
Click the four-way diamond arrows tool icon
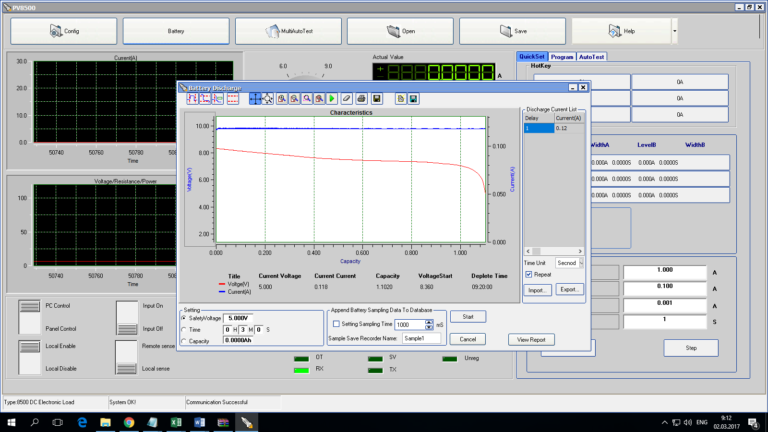[267, 99]
